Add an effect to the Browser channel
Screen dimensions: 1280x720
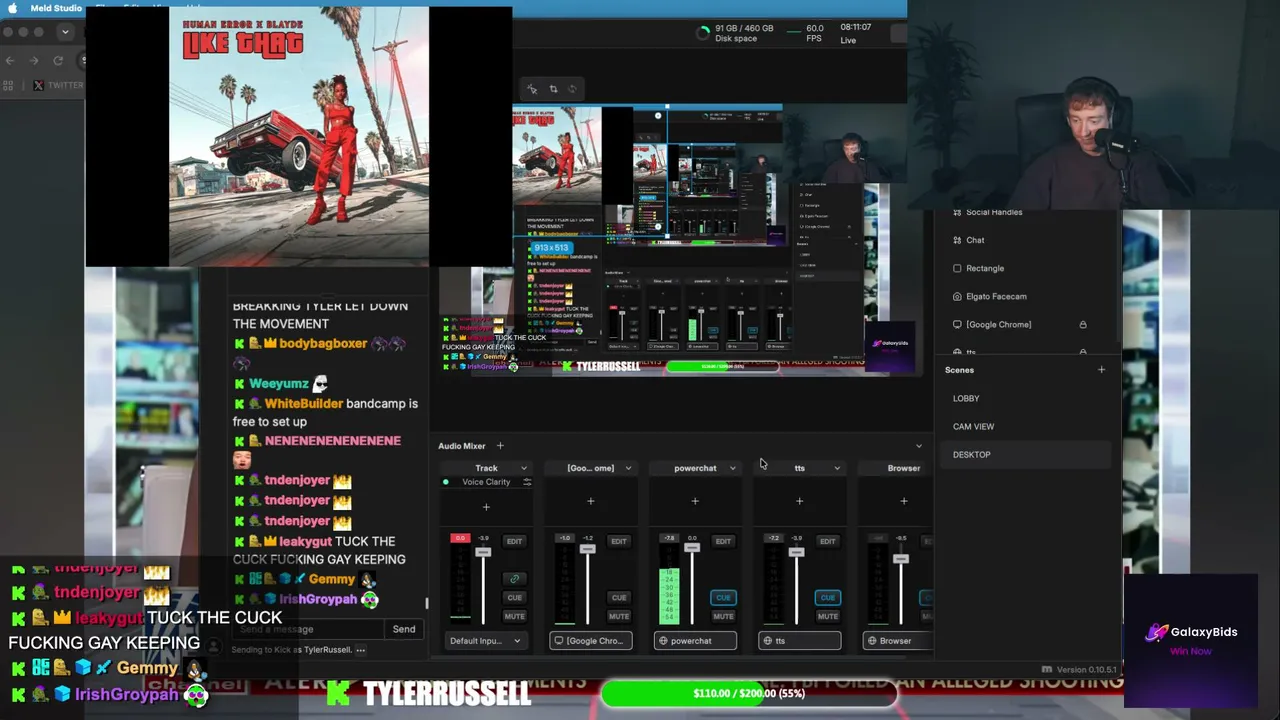[x=903, y=501]
